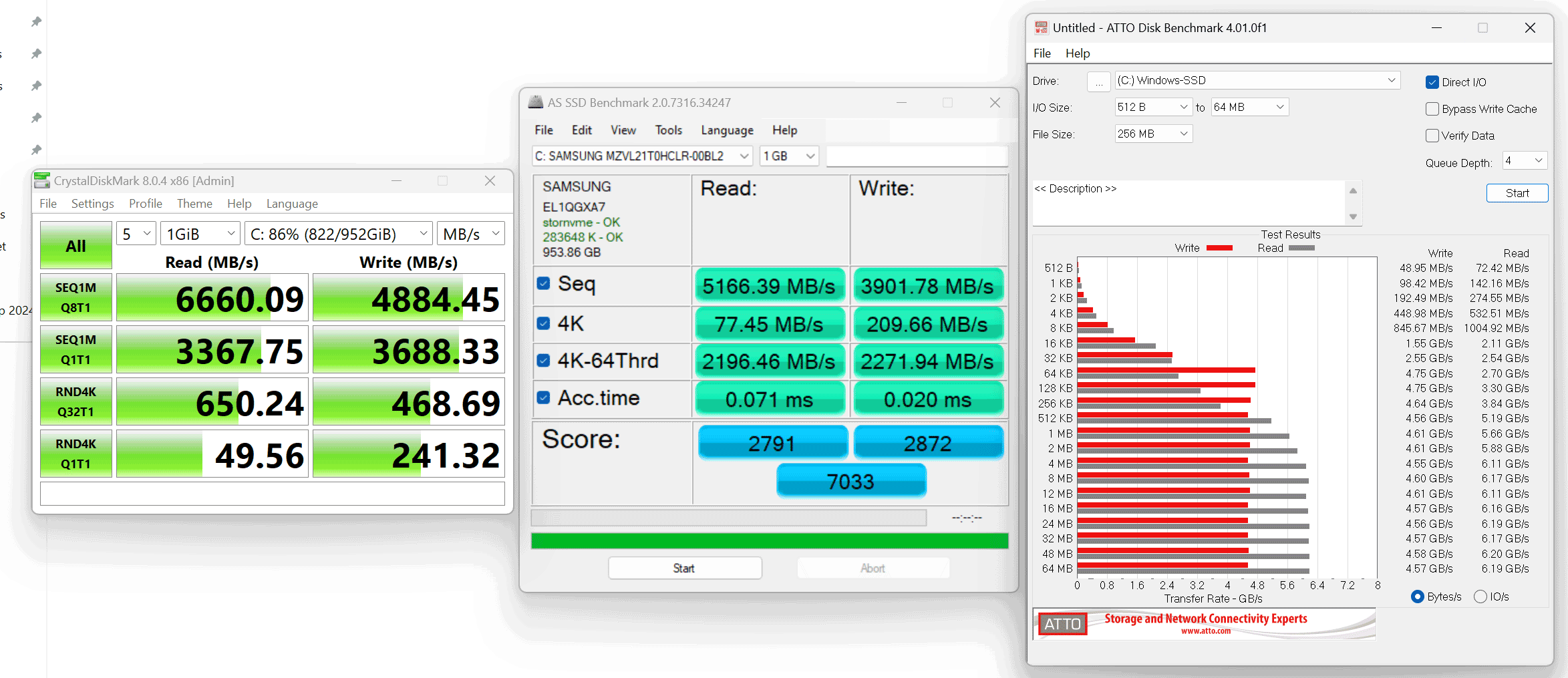Image resolution: width=1568 pixels, height=678 pixels.
Task: Click the AS SSD Benchmark title bar icon
Action: [x=536, y=102]
